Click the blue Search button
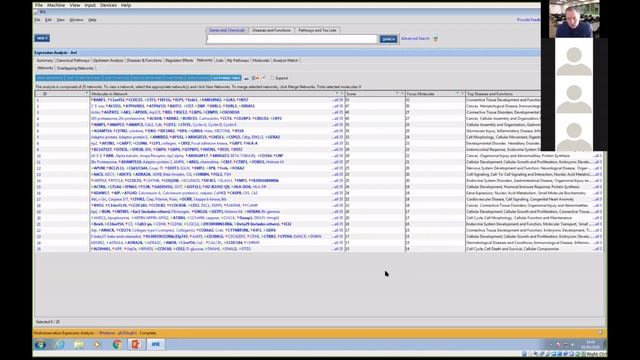The height and width of the screenshot is (360, 640). click(388, 39)
